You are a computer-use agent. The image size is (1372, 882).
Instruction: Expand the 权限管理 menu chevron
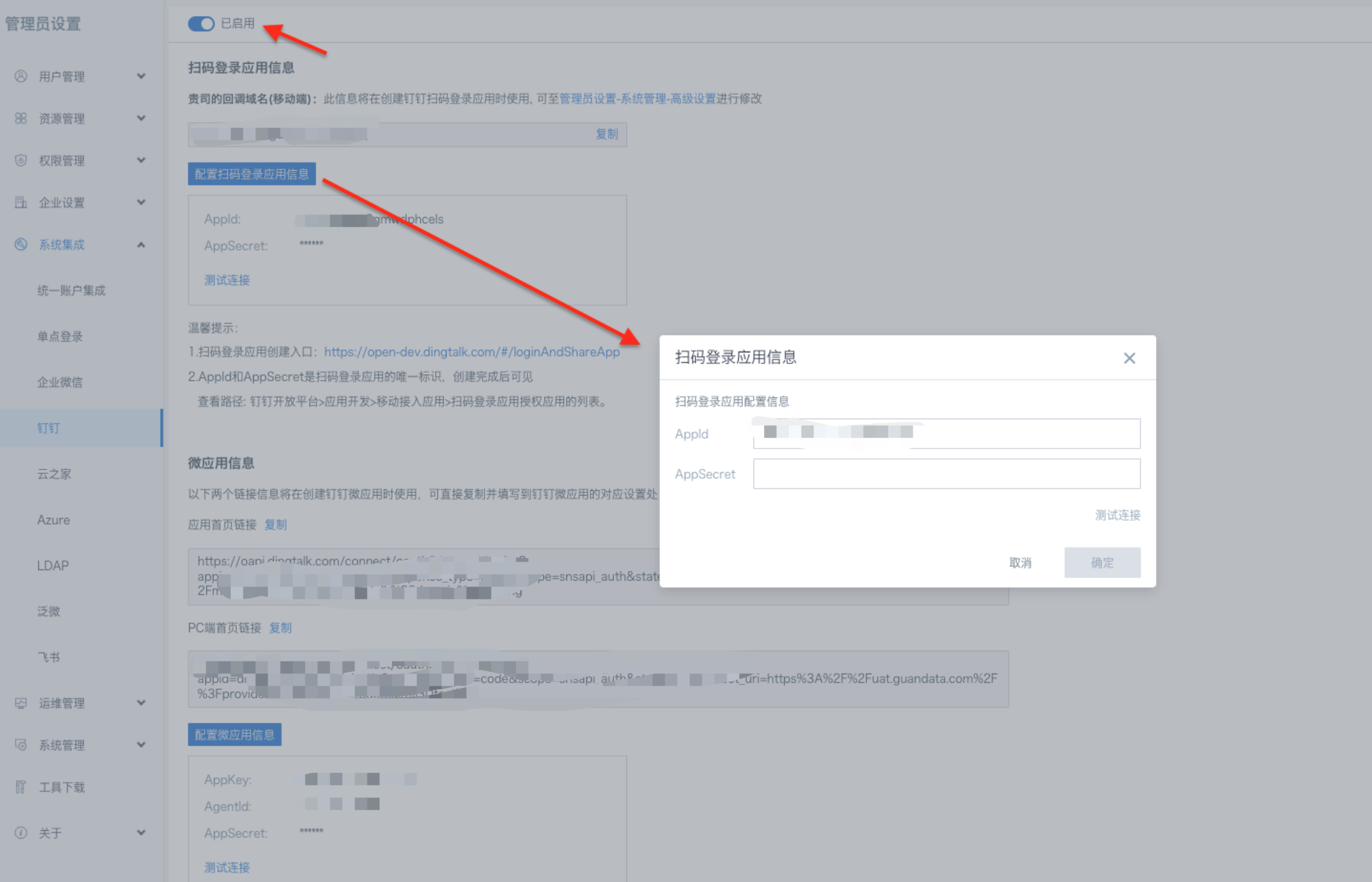141,161
